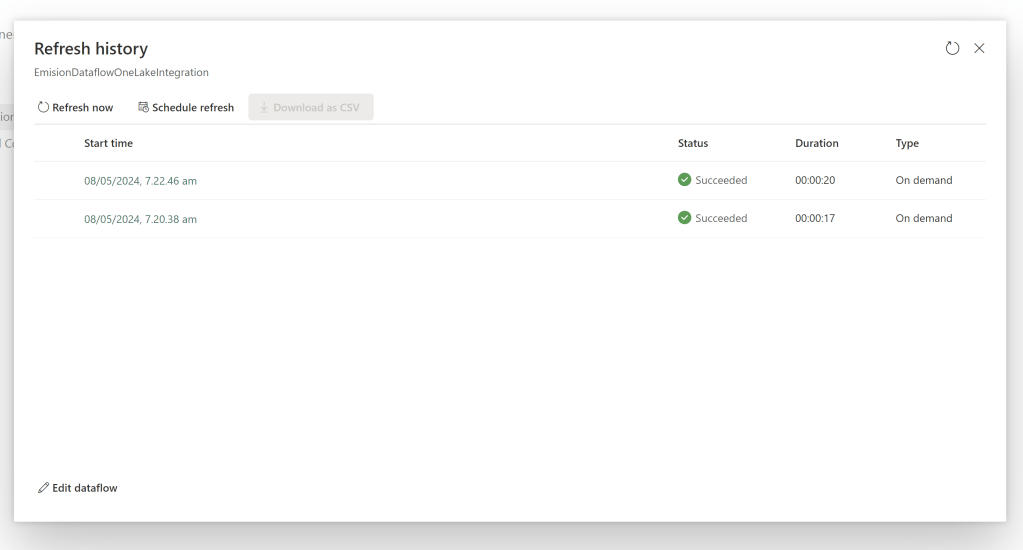The image size is (1023, 550).
Task: Click green check icon for 7.20.38 refresh
Action: click(684, 218)
